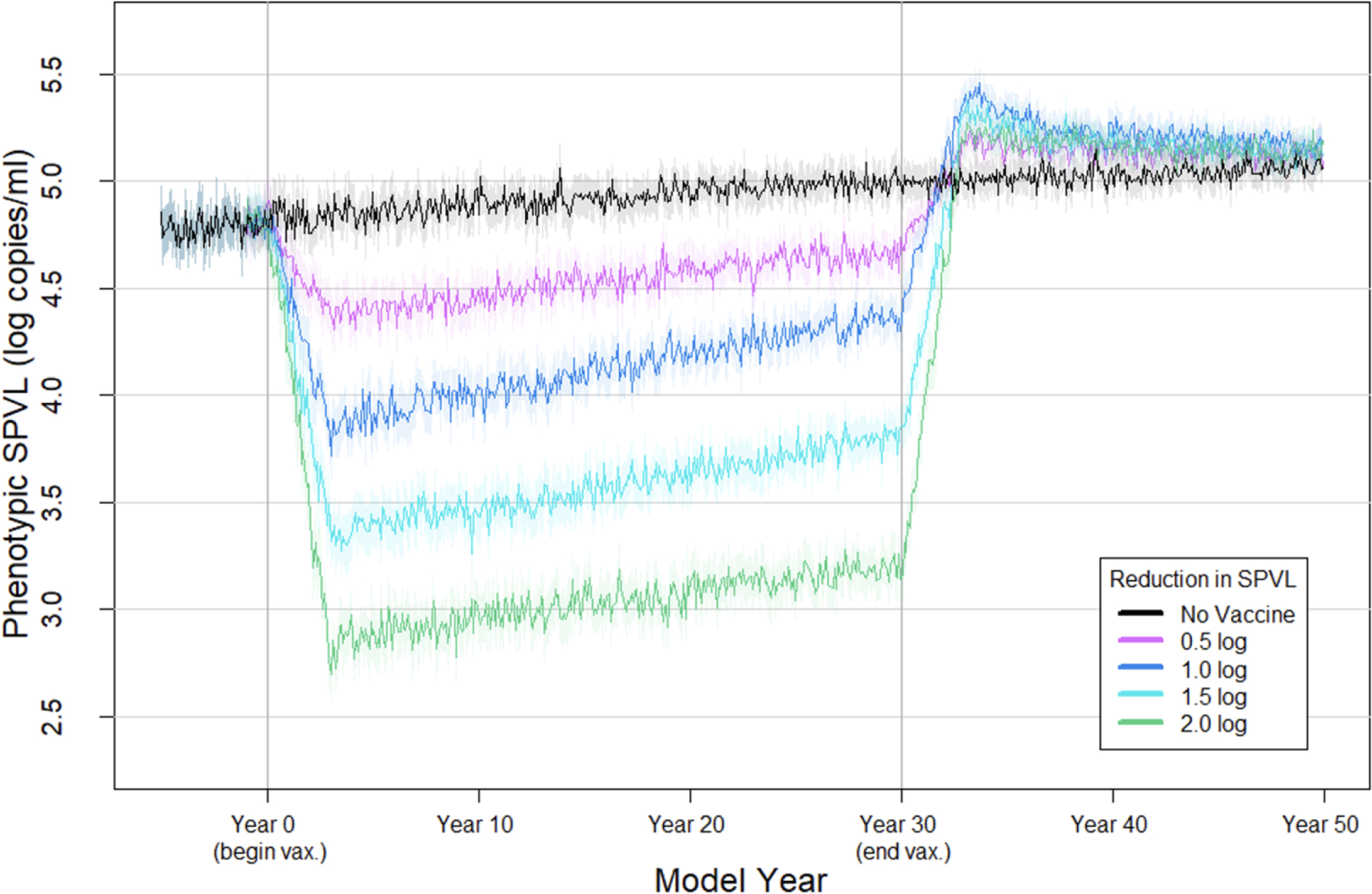Click the 5.5 y-axis tick label
1372x894 pixels.
[52, 75]
